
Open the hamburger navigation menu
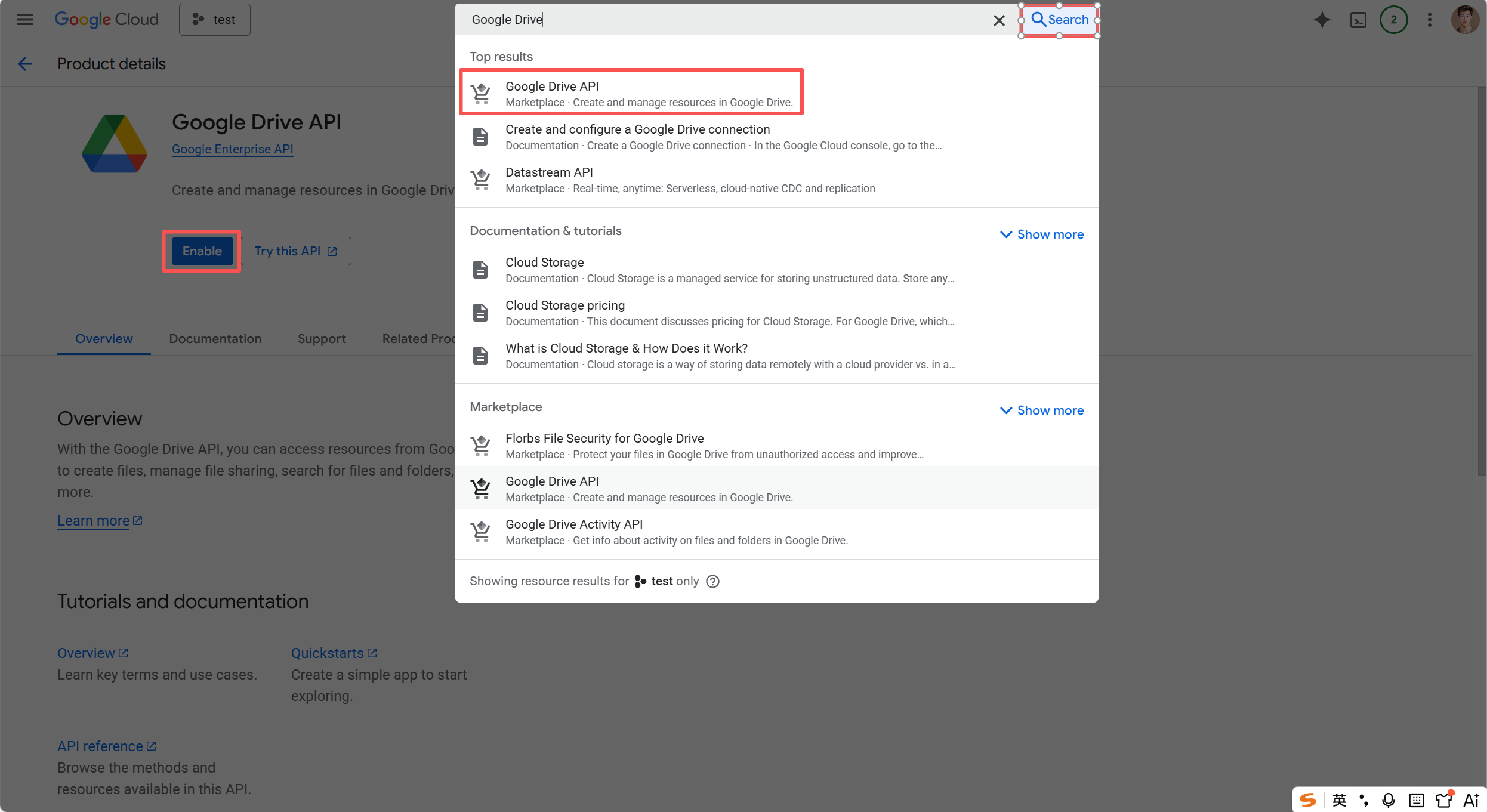click(24, 20)
